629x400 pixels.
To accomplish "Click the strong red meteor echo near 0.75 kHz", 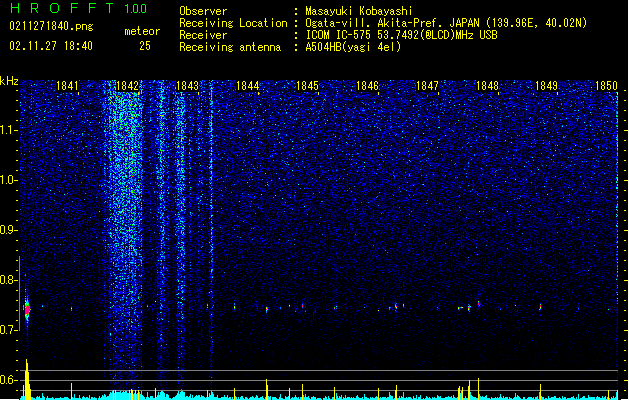I will (x=27, y=309).
